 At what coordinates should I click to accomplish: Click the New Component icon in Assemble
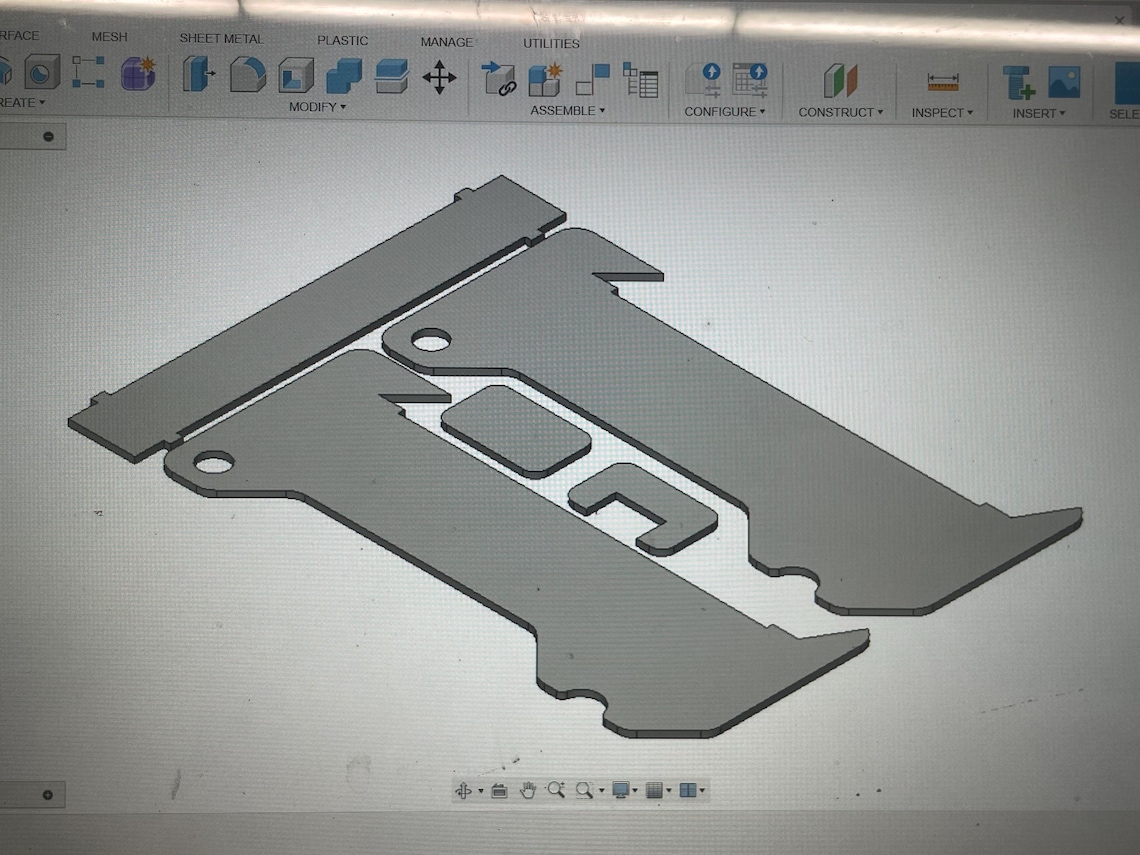(545, 80)
